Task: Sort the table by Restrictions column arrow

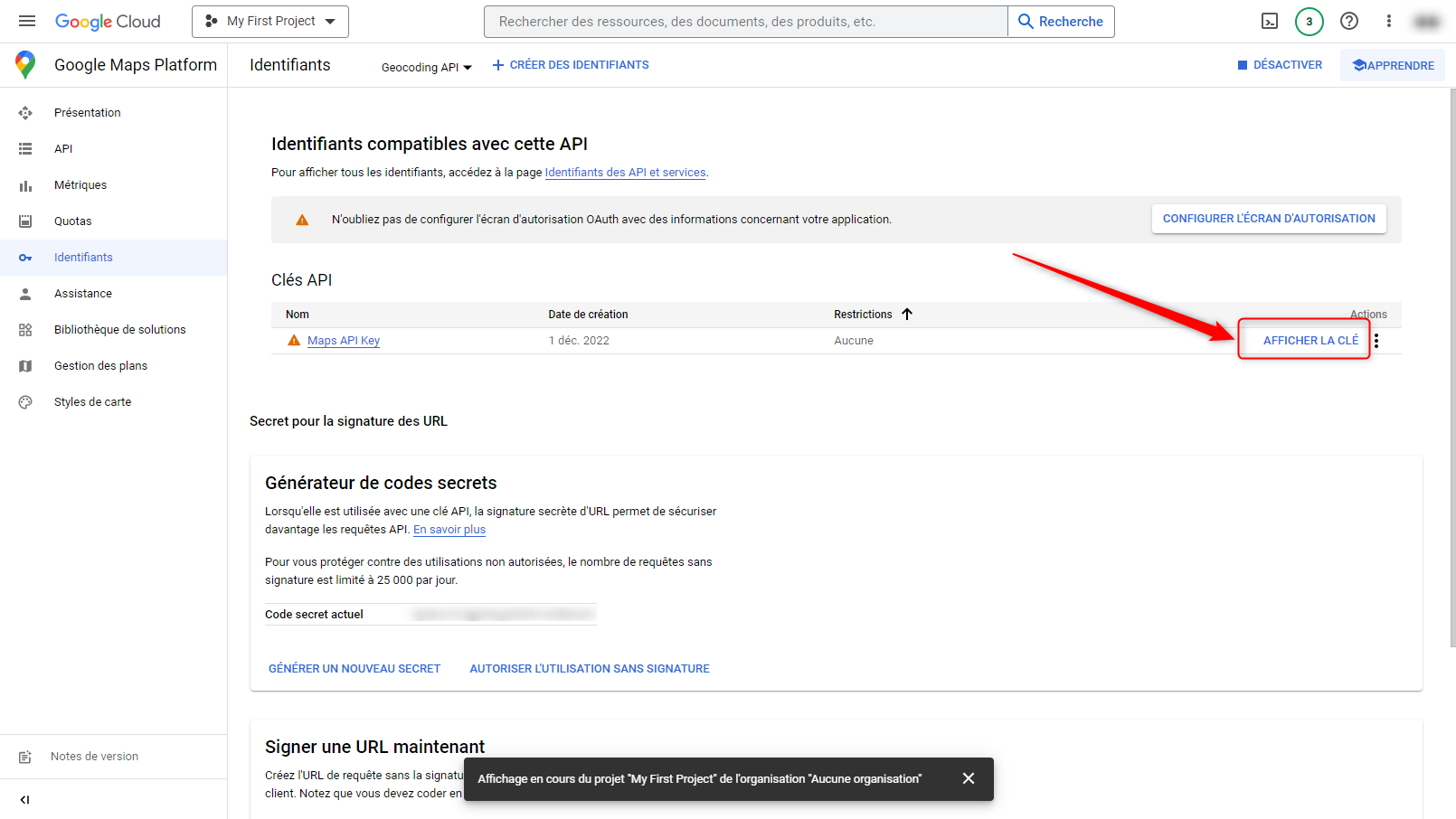Action: (x=907, y=315)
